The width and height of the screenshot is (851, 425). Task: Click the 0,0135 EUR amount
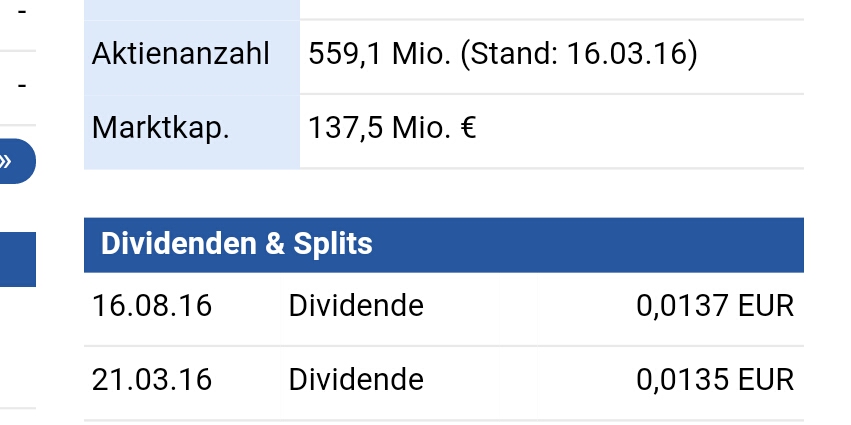[x=714, y=380]
